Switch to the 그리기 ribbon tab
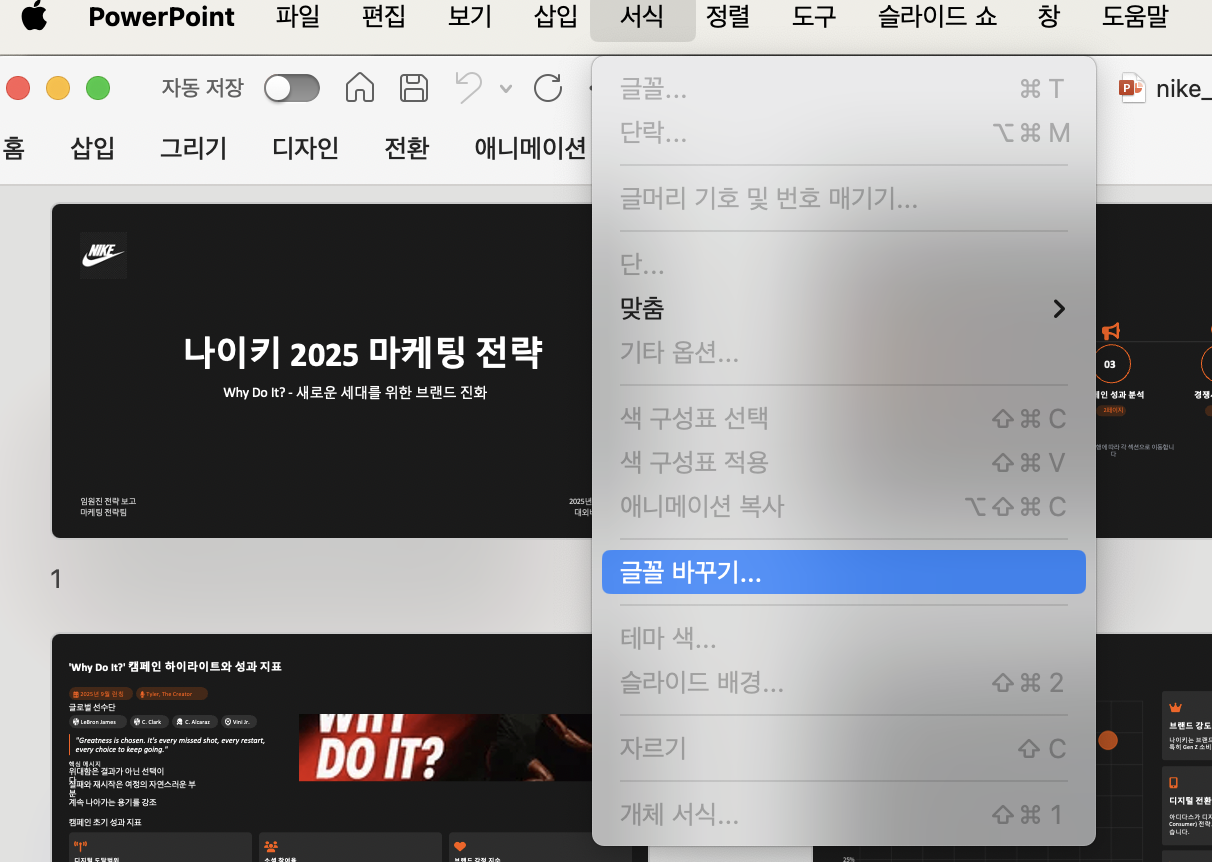Viewport: 1212px width, 862px height. [x=193, y=148]
